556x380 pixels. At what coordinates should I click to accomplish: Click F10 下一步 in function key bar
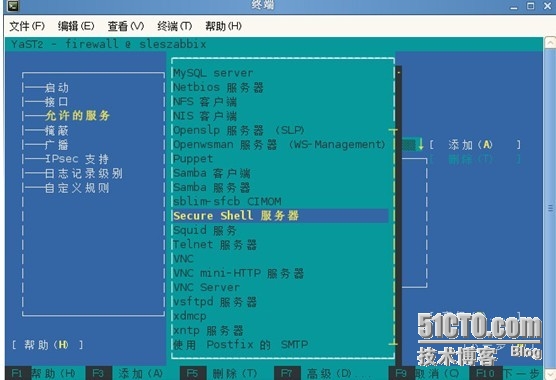(506, 373)
